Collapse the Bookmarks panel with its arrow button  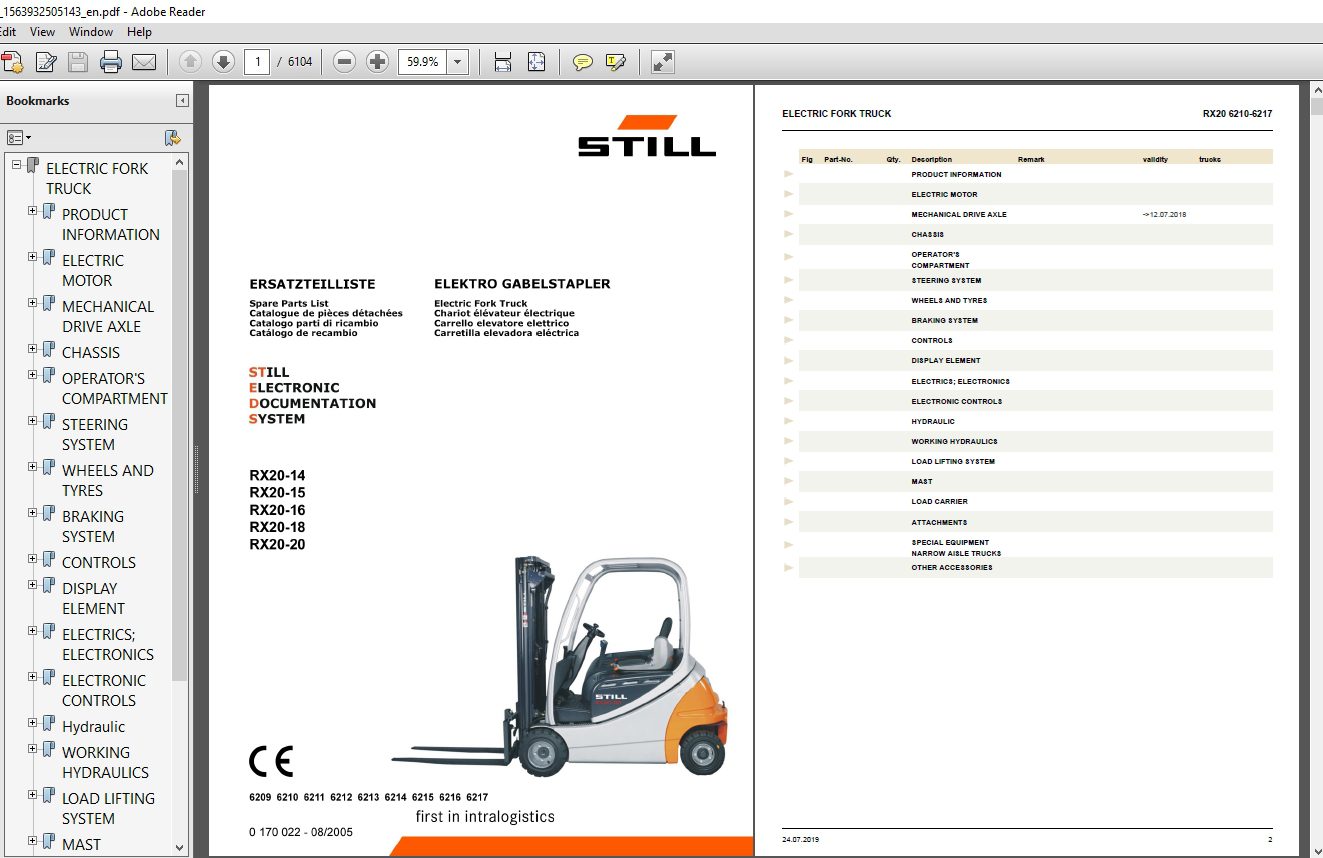tap(182, 100)
